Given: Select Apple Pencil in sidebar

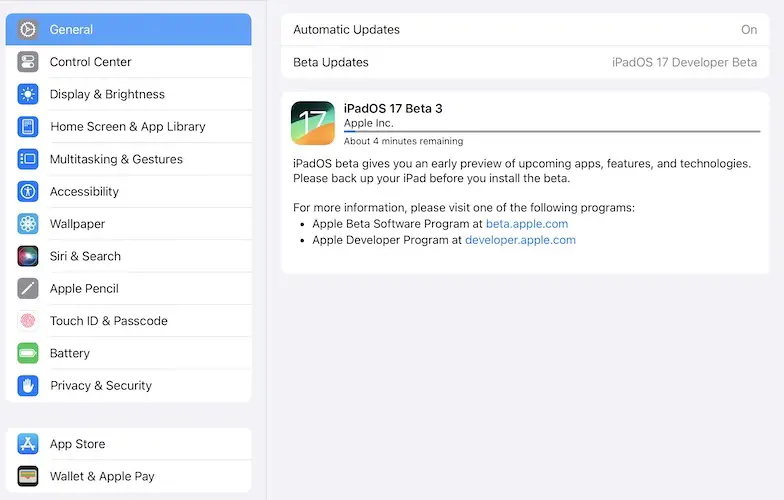Looking at the screenshot, I should click(84, 289).
